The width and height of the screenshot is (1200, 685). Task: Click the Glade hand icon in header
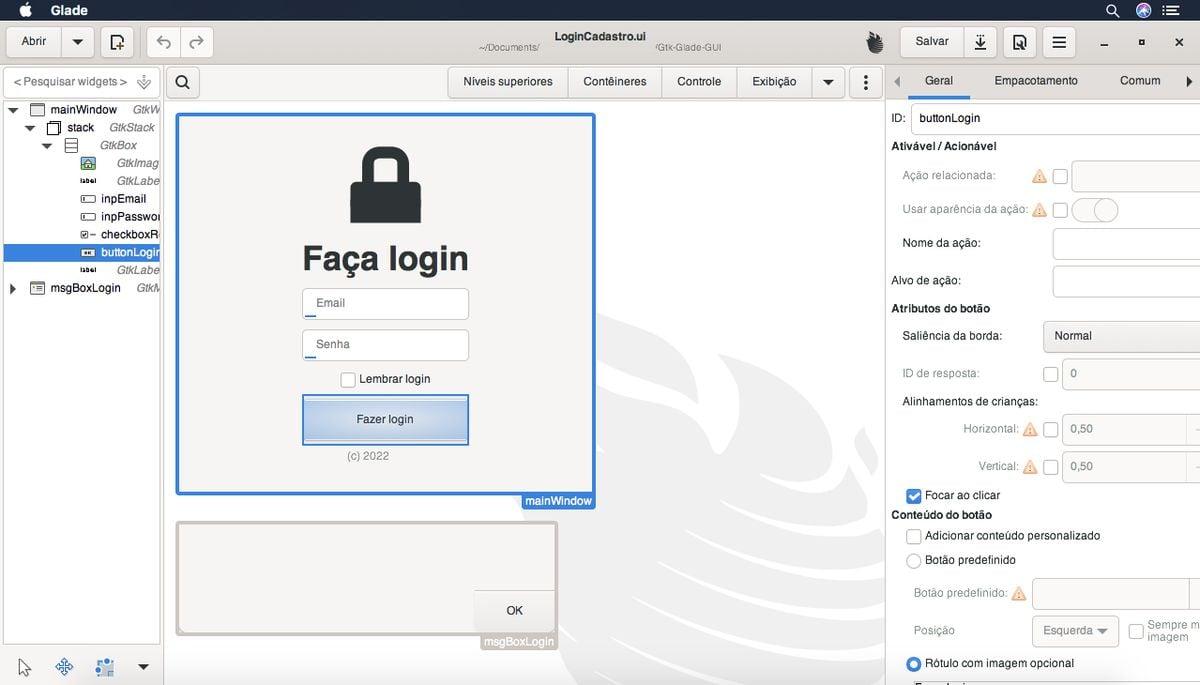pos(875,42)
